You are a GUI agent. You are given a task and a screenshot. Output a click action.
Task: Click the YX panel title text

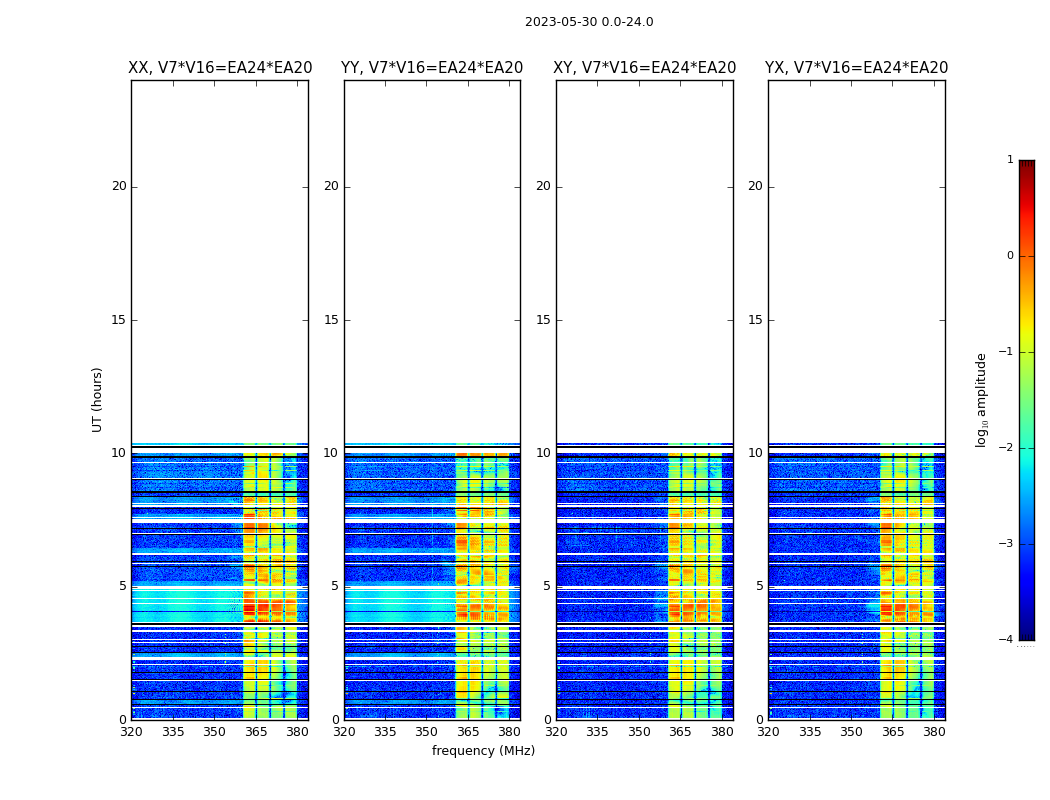tap(857, 68)
